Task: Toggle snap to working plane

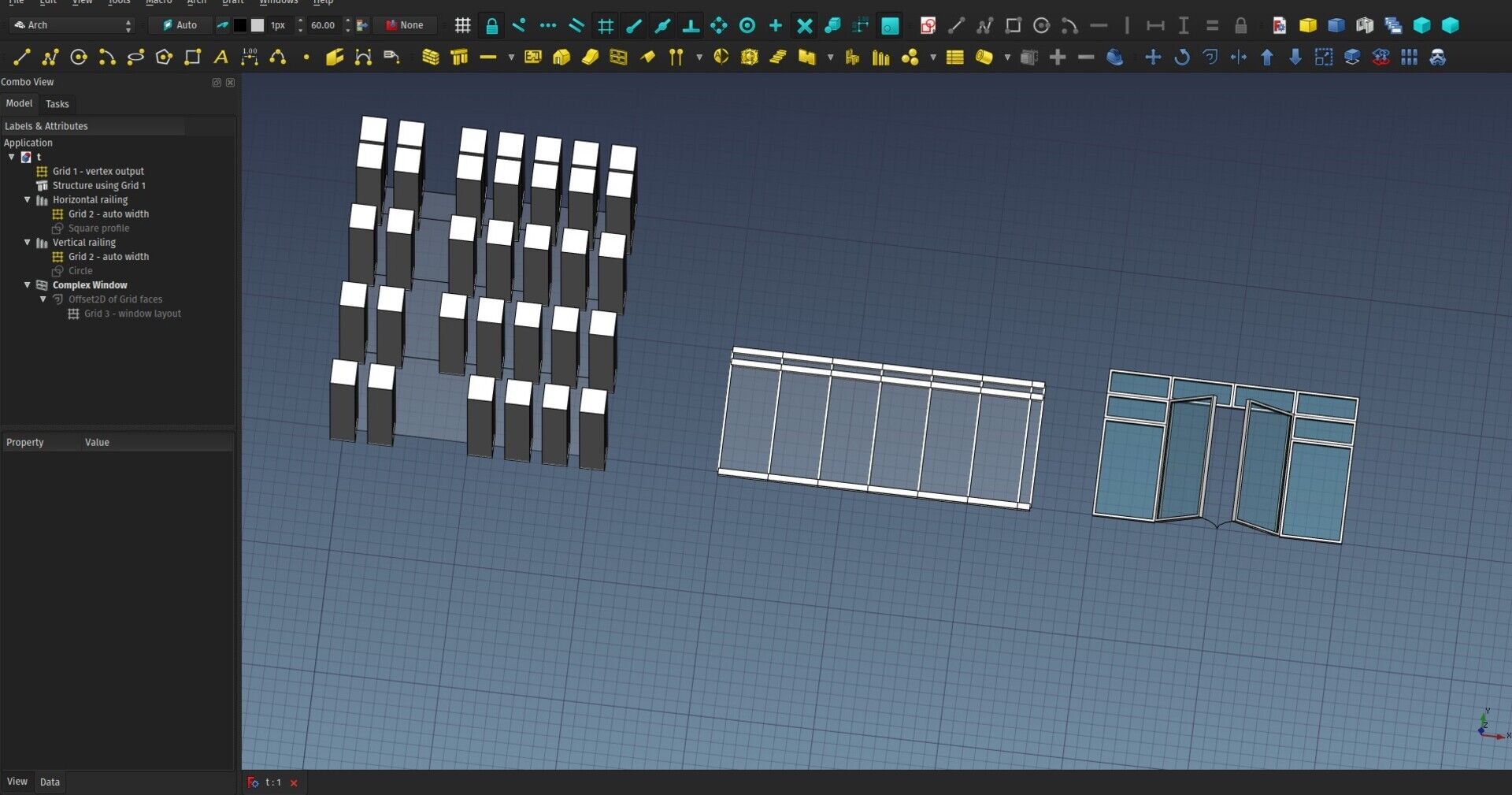Action: pyautogui.click(x=890, y=25)
